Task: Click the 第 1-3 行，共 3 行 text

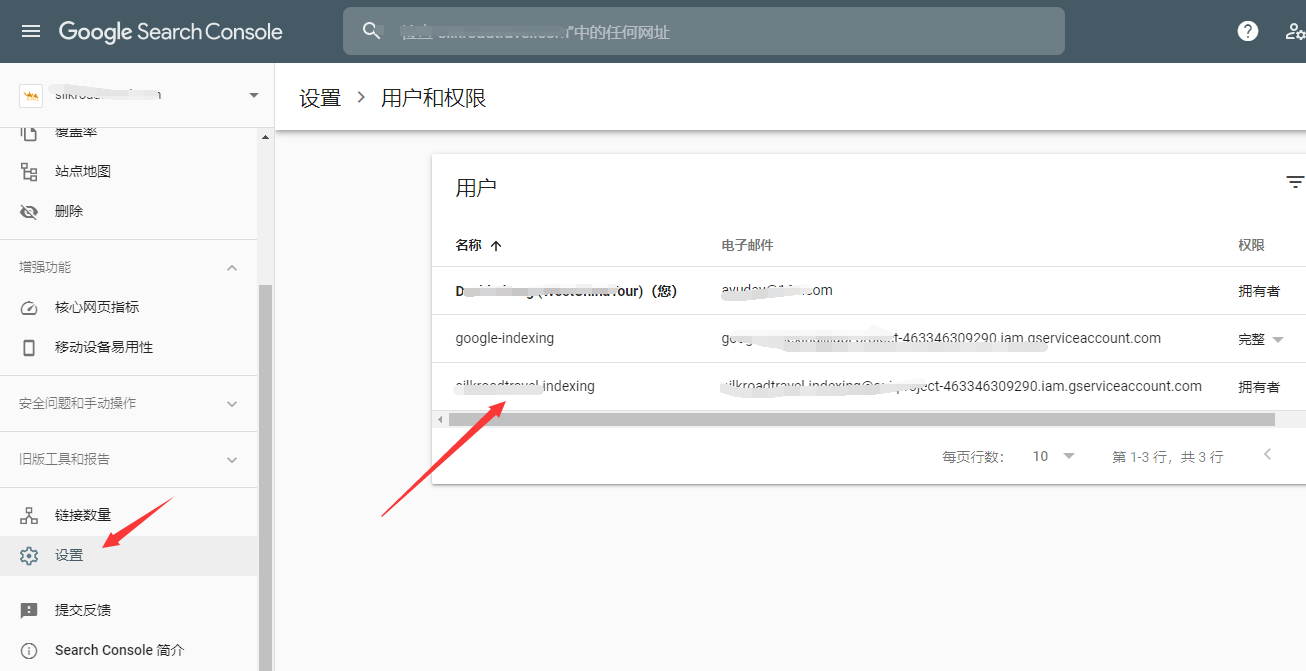Action: 1167,456
